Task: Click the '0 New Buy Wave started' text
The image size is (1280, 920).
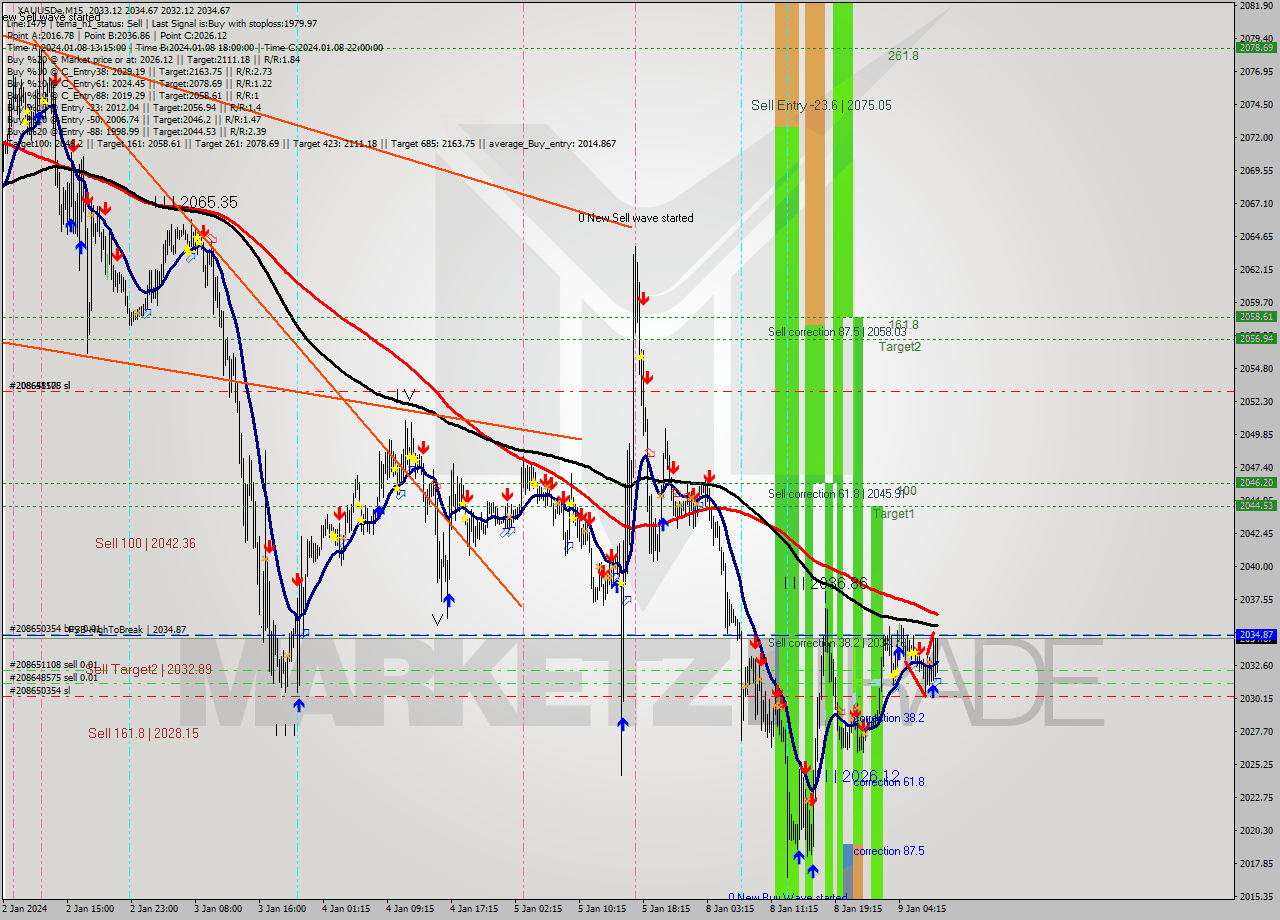Action: pyautogui.click(x=787, y=897)
